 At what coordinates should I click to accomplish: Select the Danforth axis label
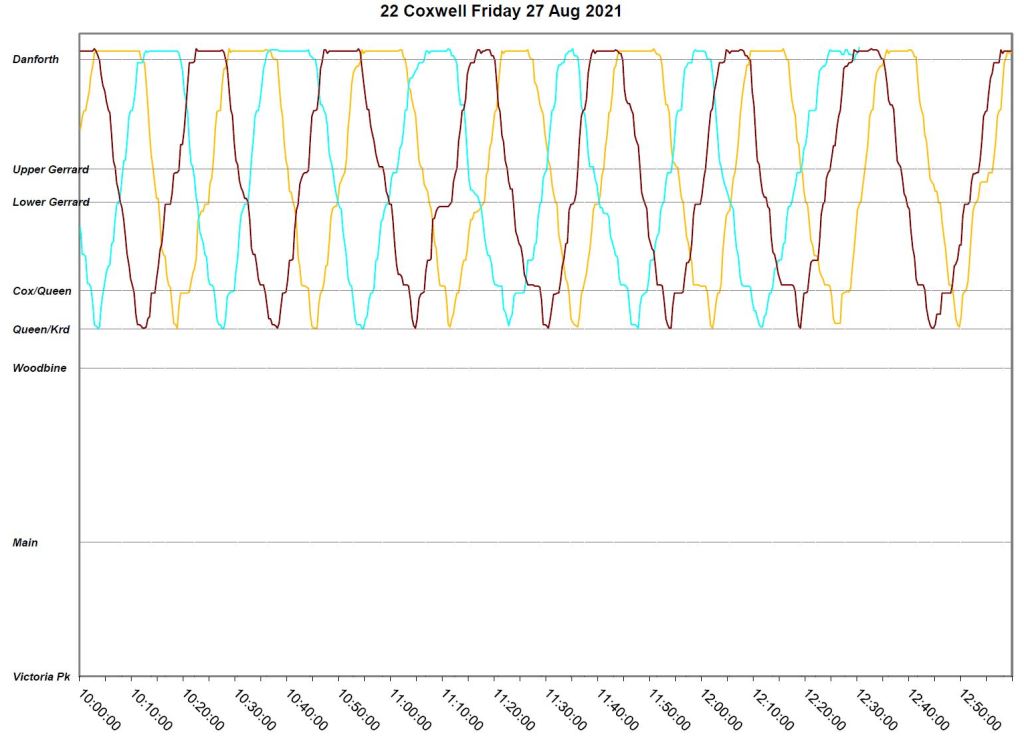click(36, 60)
